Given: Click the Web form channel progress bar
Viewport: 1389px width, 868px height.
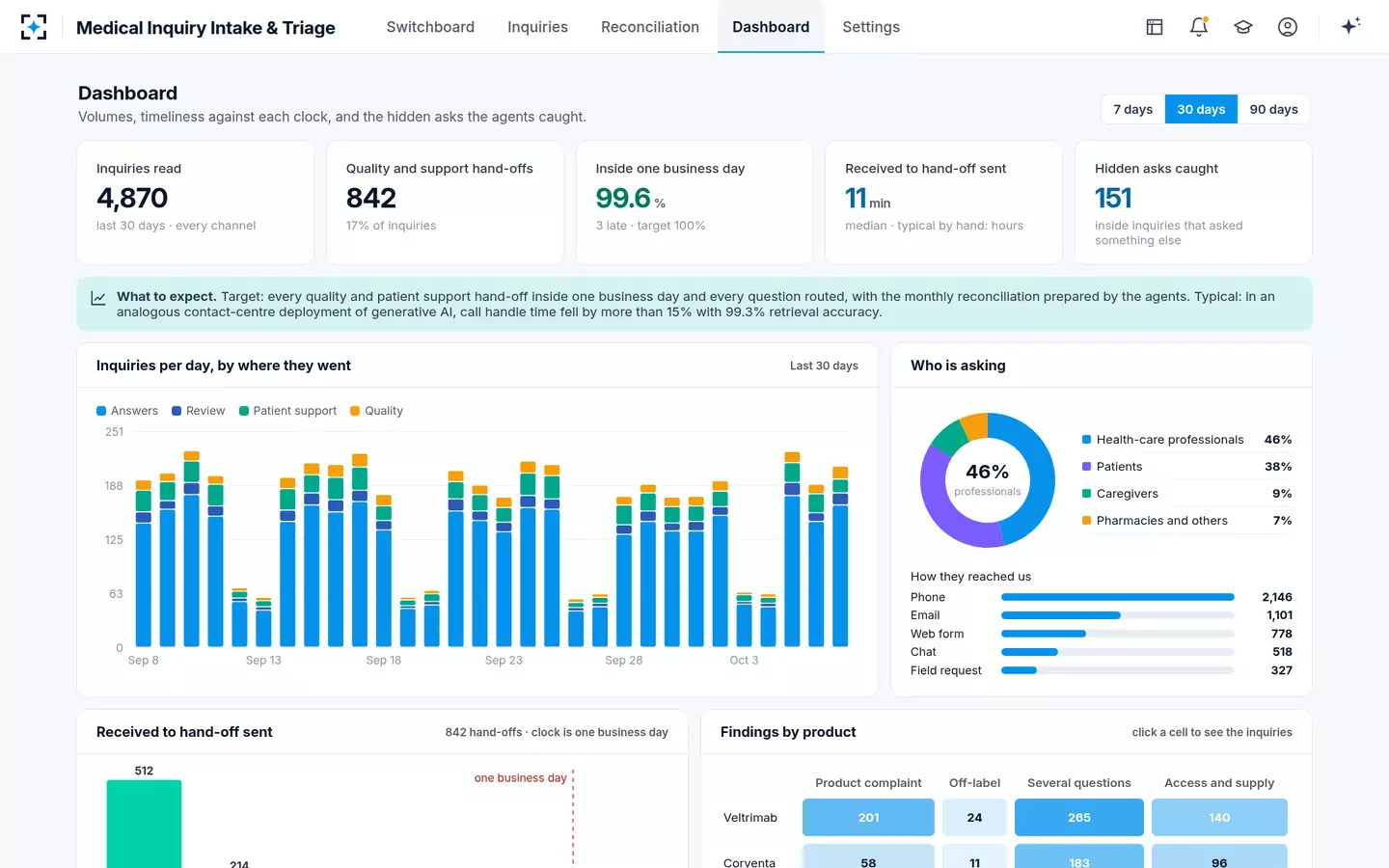Looking at the screenshot, I should point(1118,634).
